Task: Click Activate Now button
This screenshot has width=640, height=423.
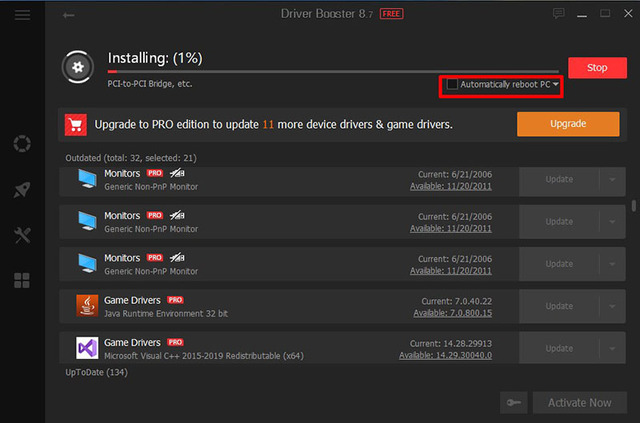Action: (580, 403)
